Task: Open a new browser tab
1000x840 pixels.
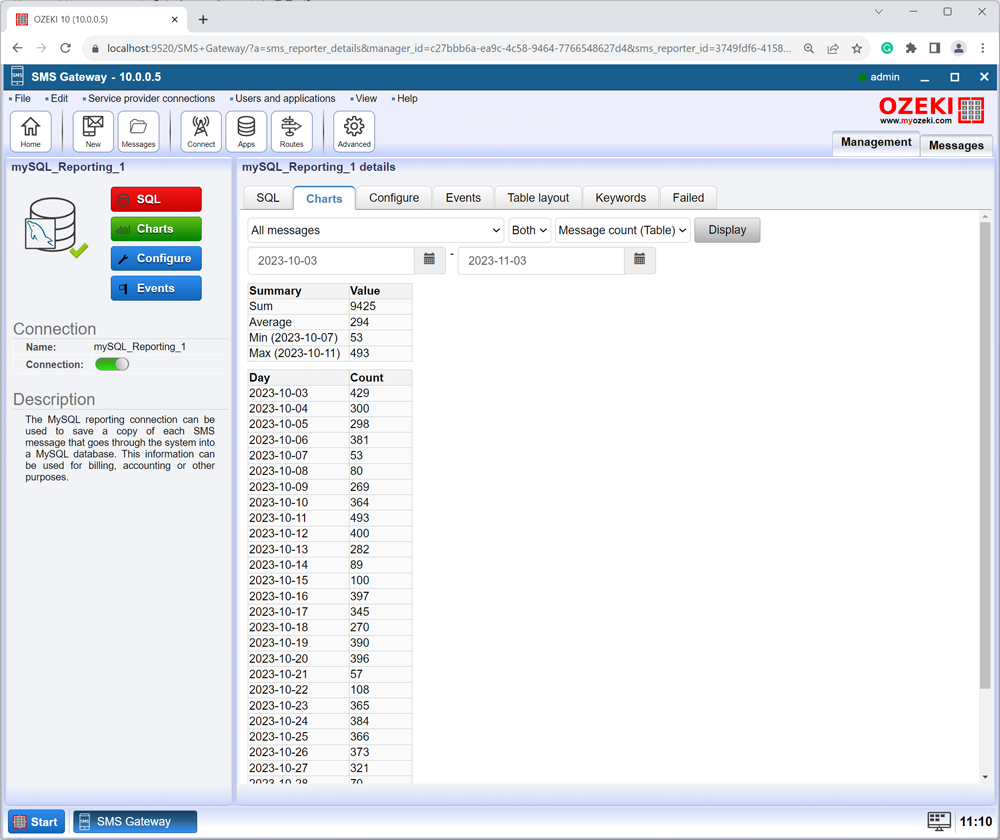Action: coord(203,20)
